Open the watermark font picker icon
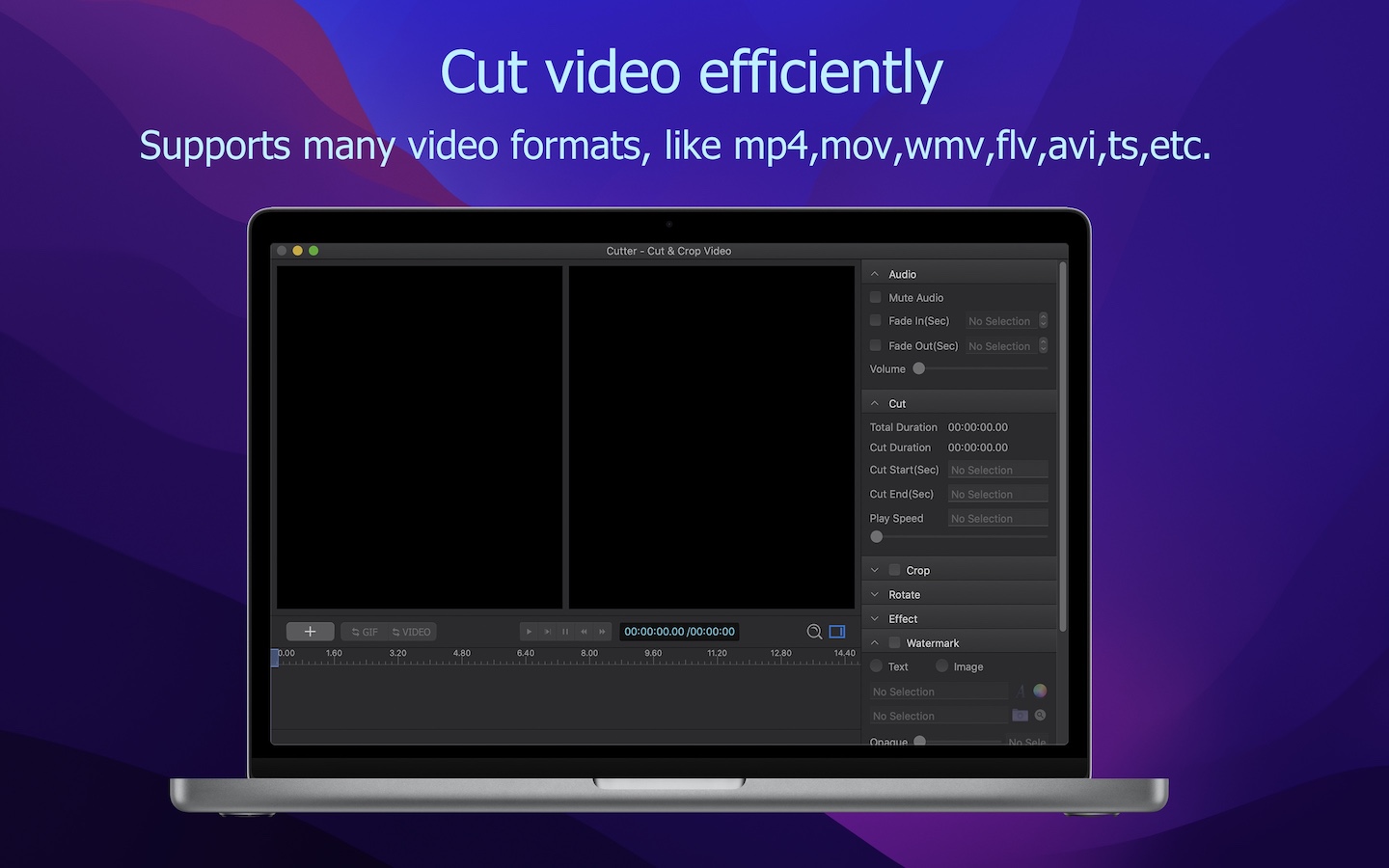Image resolution: width=1389 pixels, height=868 pixels. point(1021,692)
